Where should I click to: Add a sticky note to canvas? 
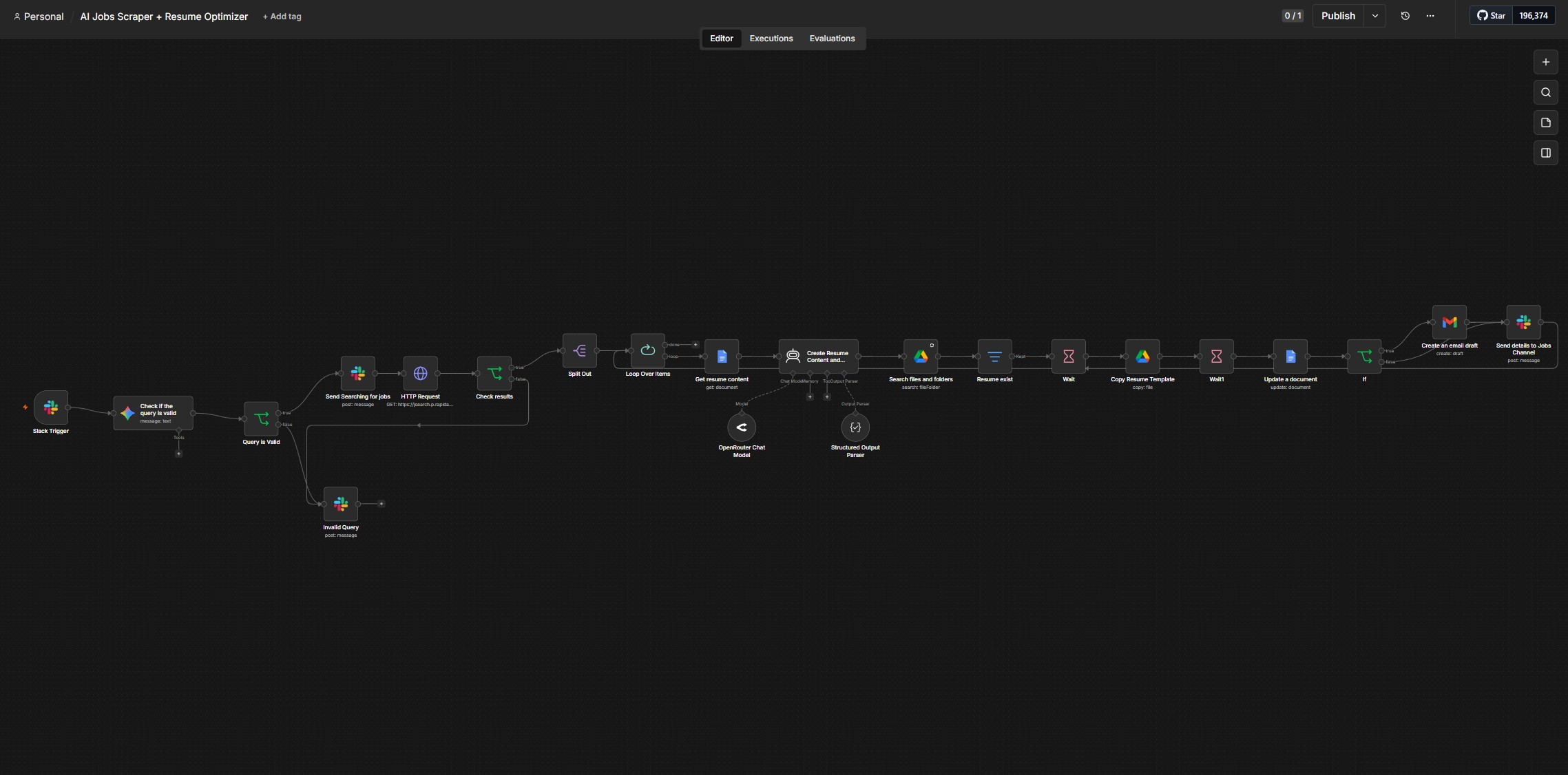click(x=1546, y=123)
